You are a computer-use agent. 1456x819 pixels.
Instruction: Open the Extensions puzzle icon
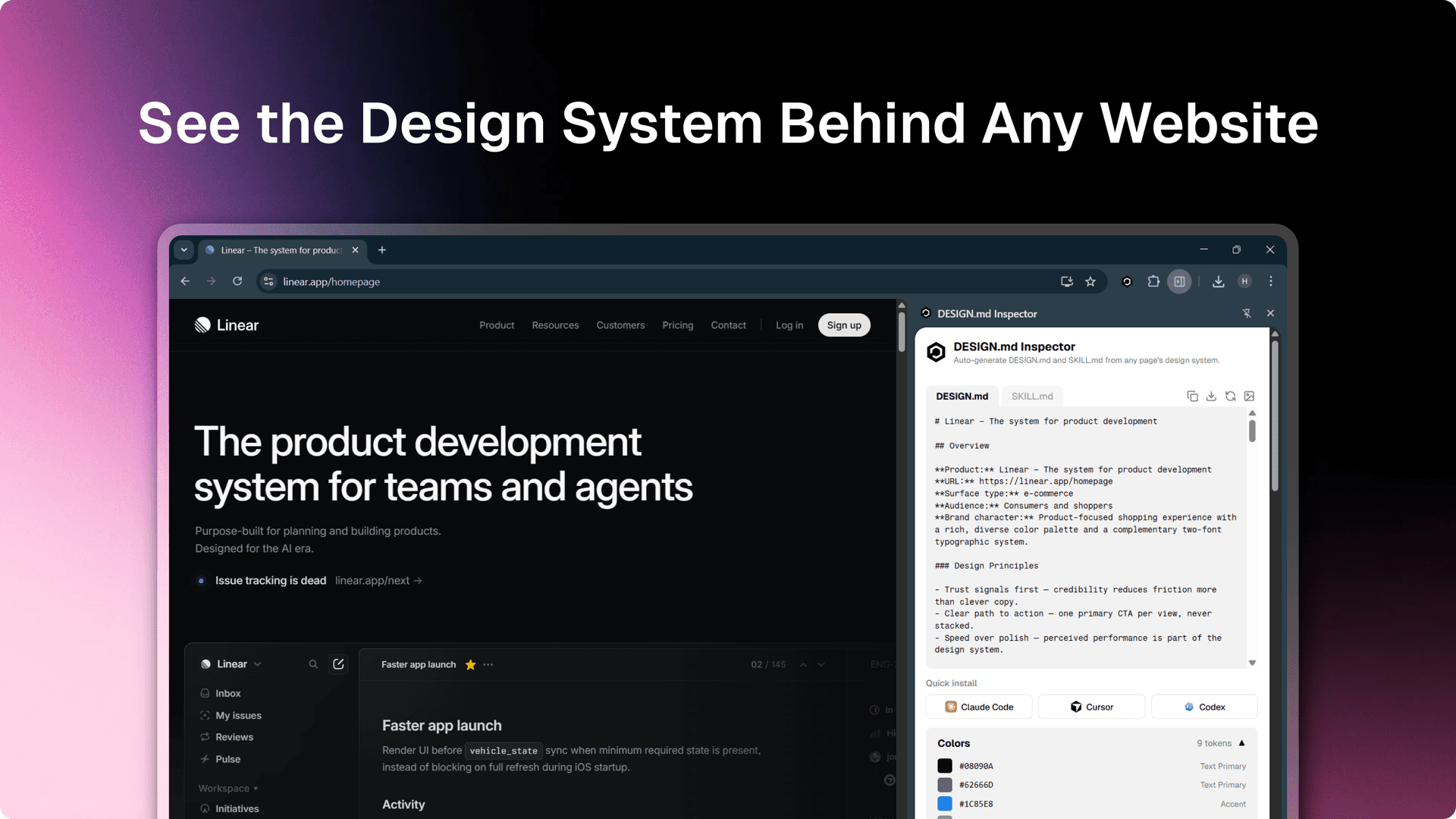[x=1153, y=281]
